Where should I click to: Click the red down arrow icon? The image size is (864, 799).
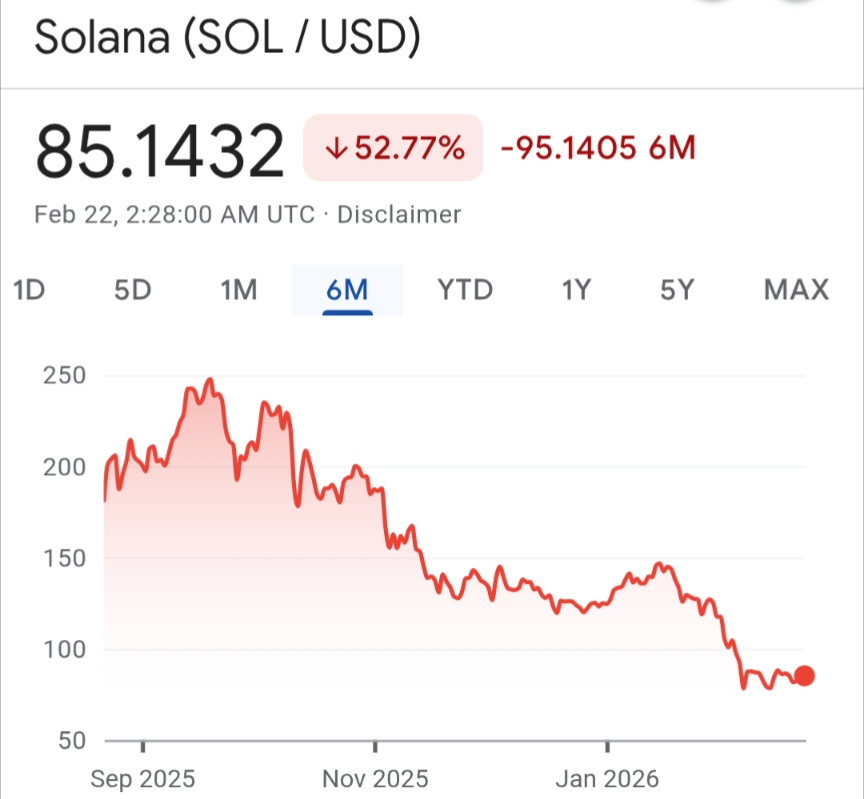click(336, 149)
